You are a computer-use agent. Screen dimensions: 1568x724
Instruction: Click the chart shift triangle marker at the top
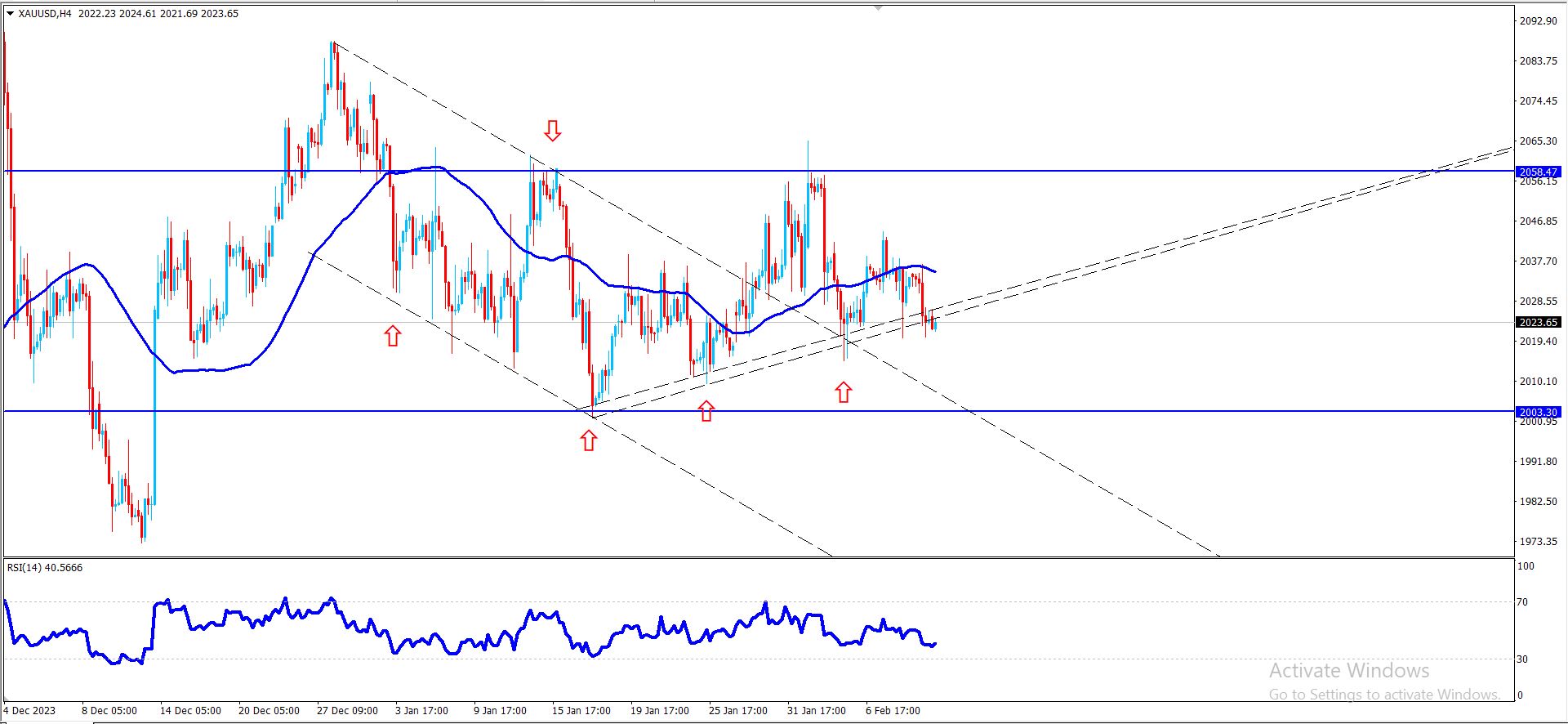pos(878,7)
